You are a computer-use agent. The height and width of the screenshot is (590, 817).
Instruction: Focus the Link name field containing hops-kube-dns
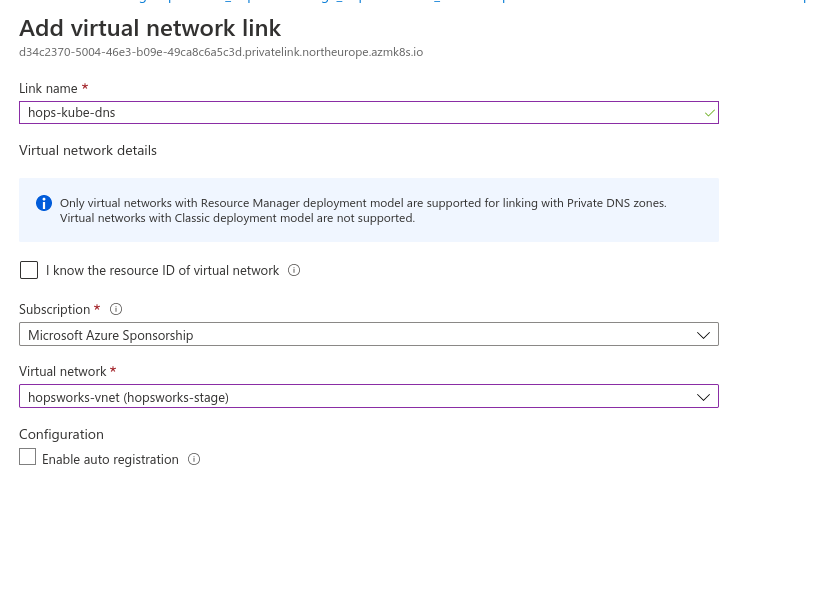[x=369, y=113]
